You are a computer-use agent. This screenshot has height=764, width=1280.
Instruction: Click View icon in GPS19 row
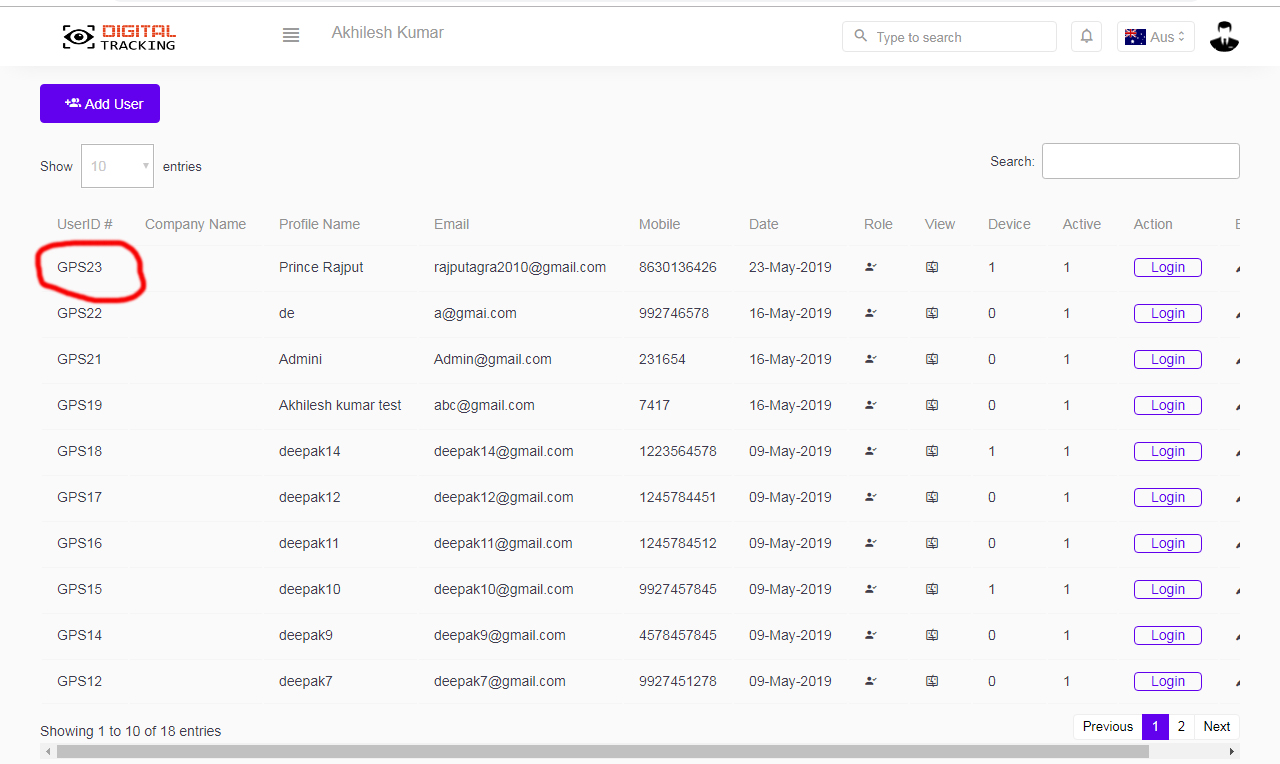932,405
